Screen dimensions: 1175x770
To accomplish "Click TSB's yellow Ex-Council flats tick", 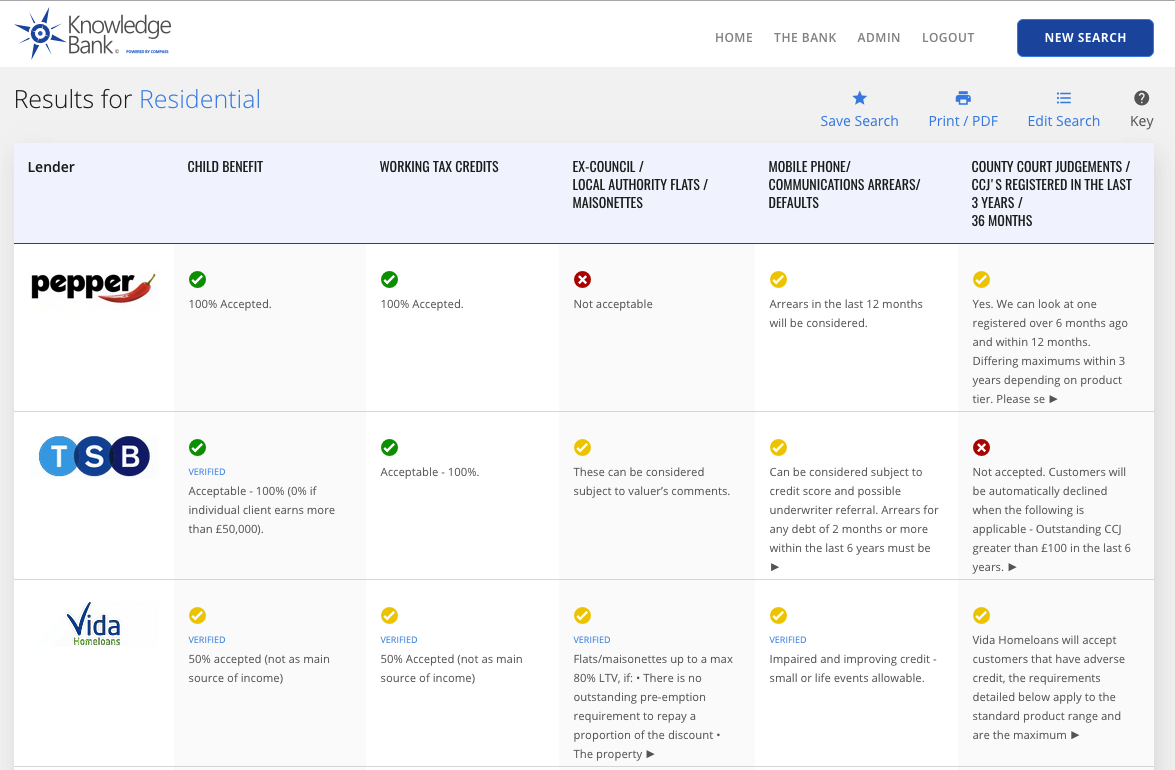I will 582,447.
